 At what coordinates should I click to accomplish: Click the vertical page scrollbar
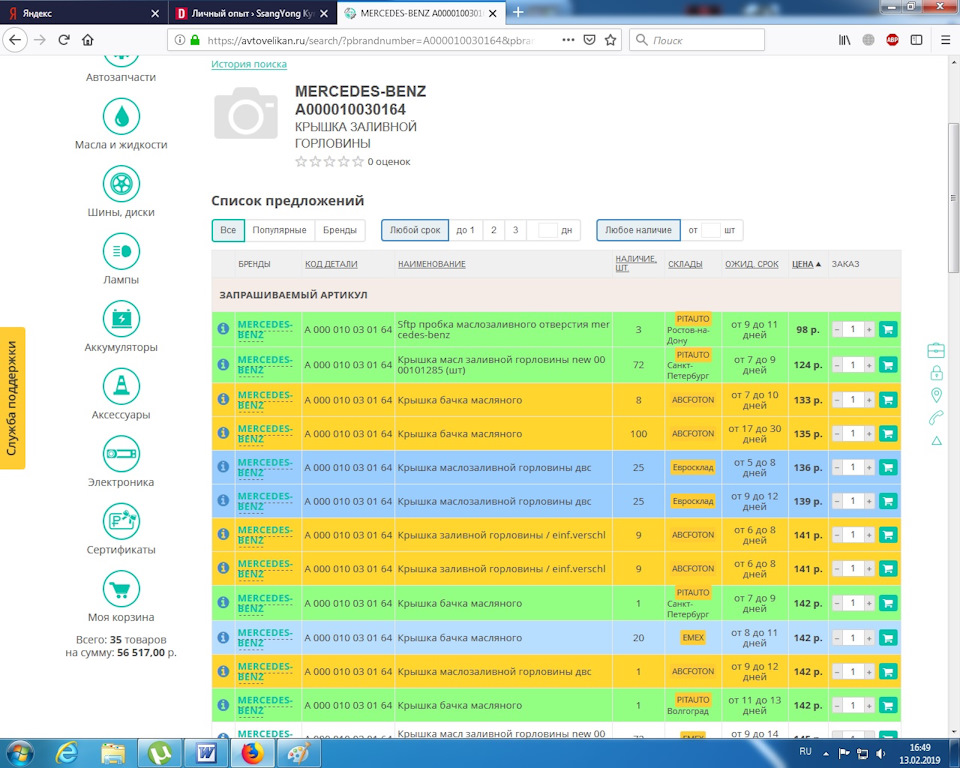(953, 197)
